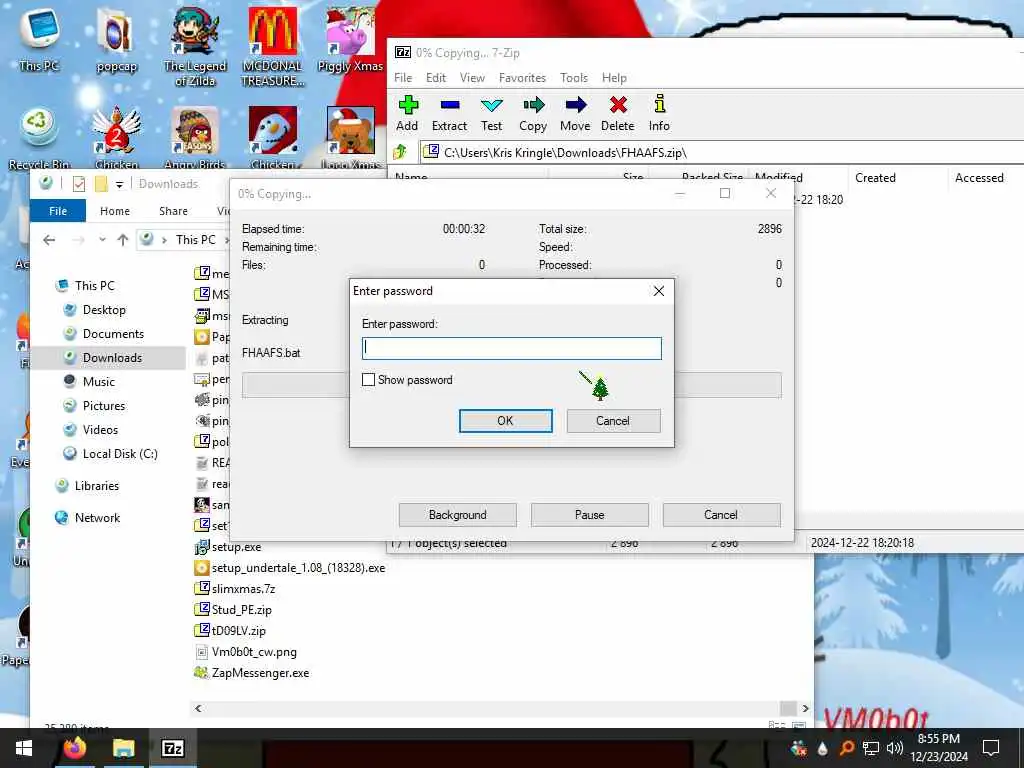Image resolution: width=1024 pixels, height=768 pixels.
Task: Click the Pause button in copying dialog
Action: (x=590, y=515)
